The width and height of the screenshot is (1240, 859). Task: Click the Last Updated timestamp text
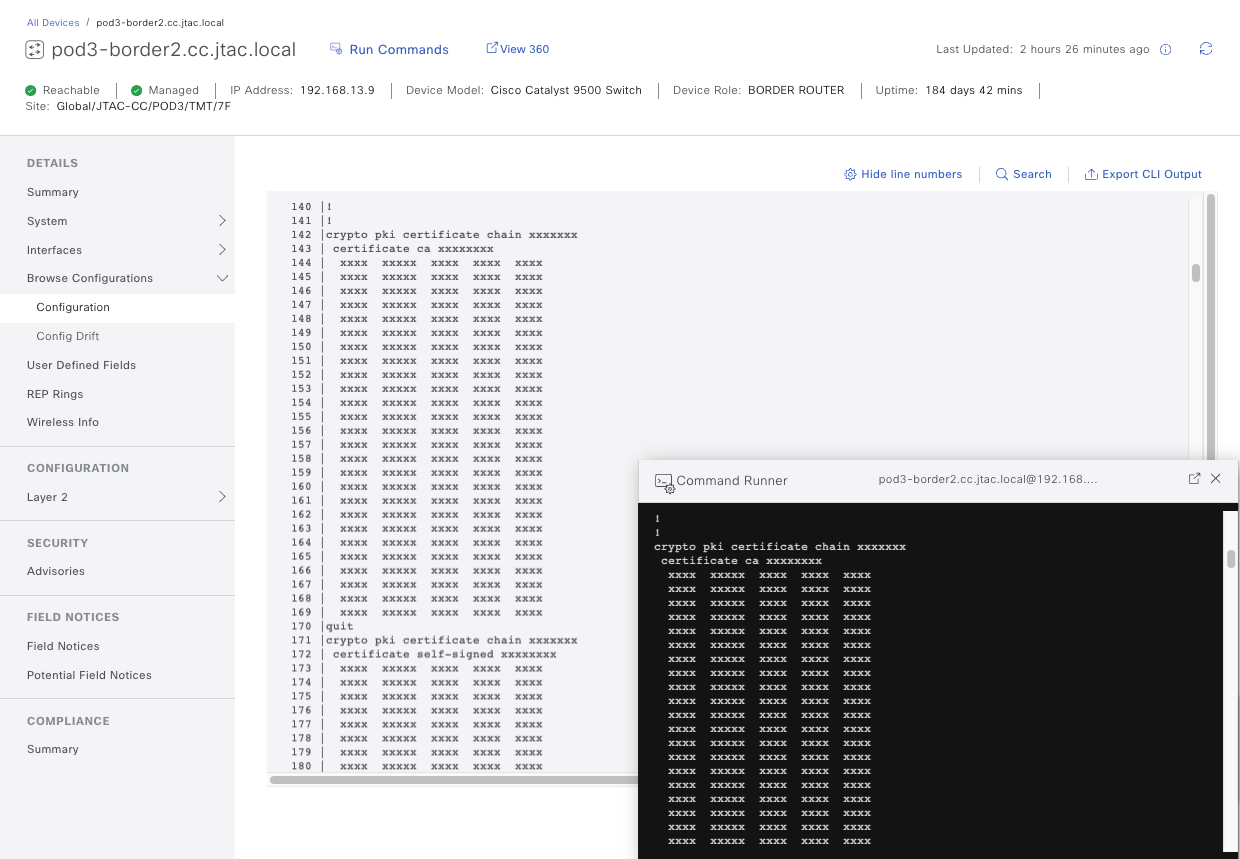1084,49
